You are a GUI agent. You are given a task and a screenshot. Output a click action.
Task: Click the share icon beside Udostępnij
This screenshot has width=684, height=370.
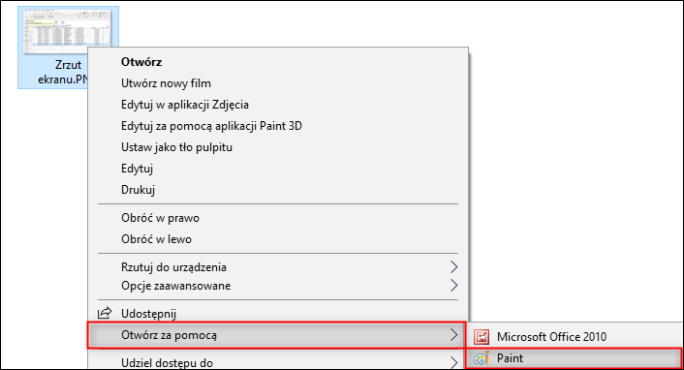click(x=104, y=313)
